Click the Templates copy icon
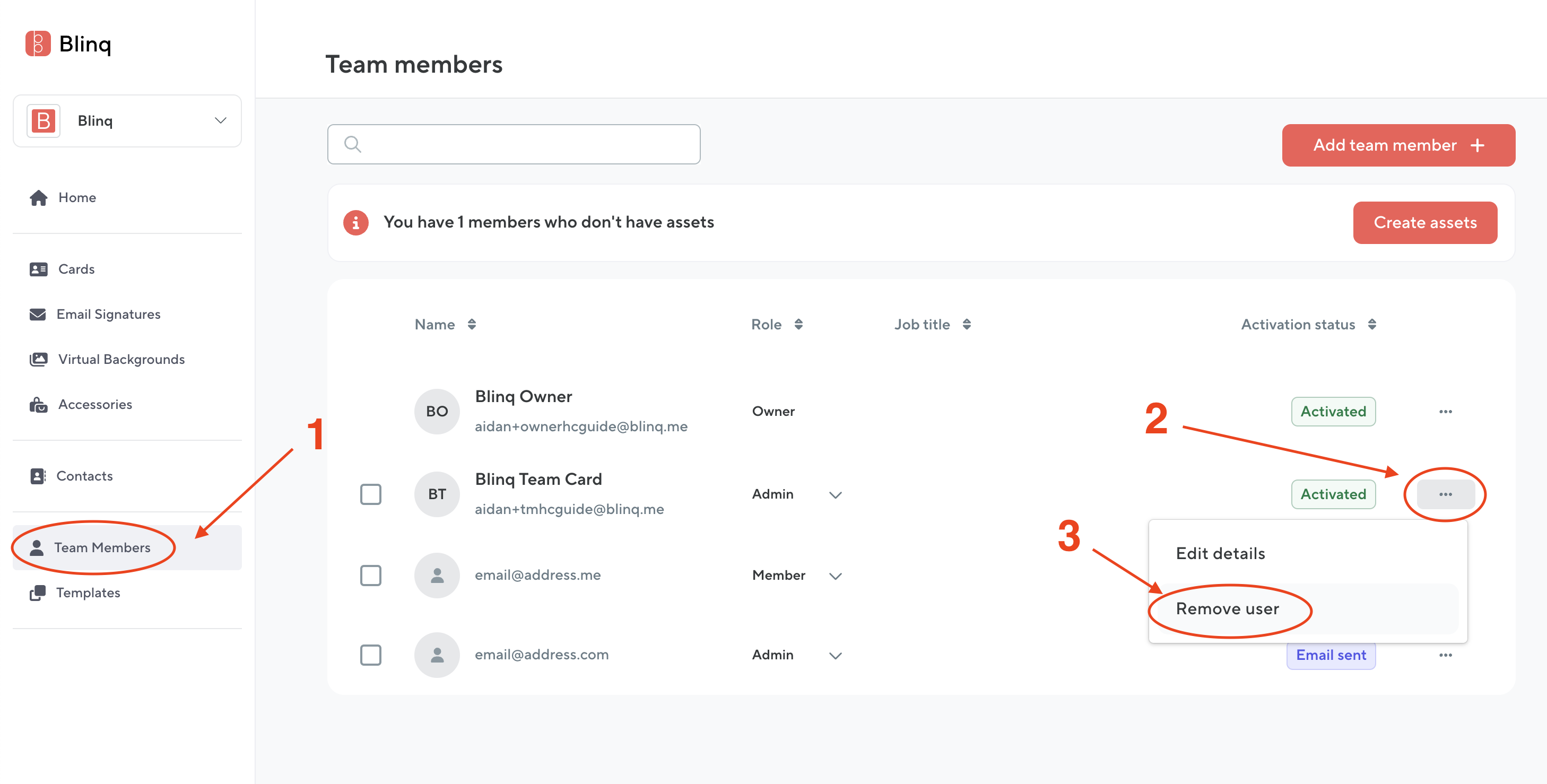This screenshot has height=784, width=1547. 38,593
